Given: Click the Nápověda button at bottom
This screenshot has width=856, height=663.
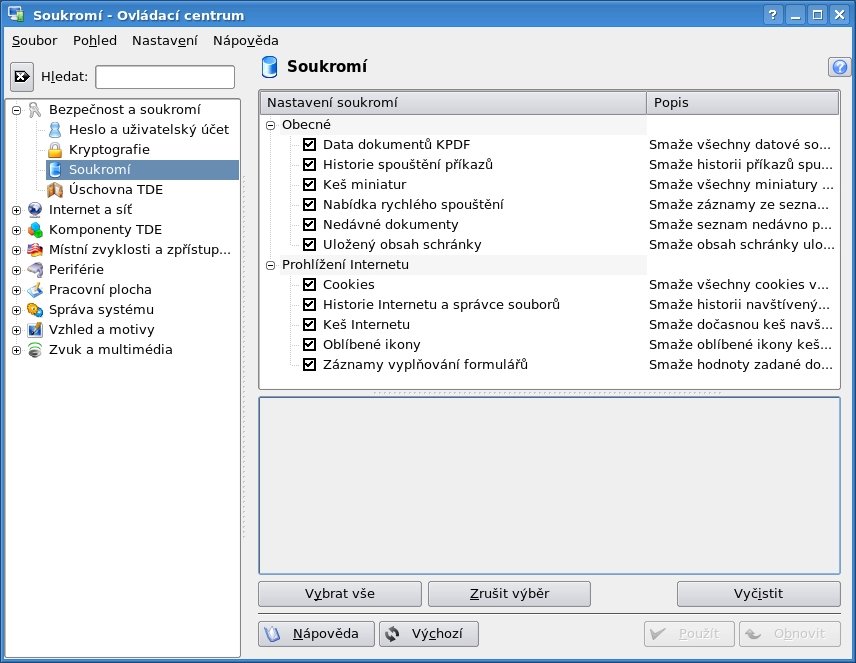Looking at the screenshot, I should coord(316,634).
